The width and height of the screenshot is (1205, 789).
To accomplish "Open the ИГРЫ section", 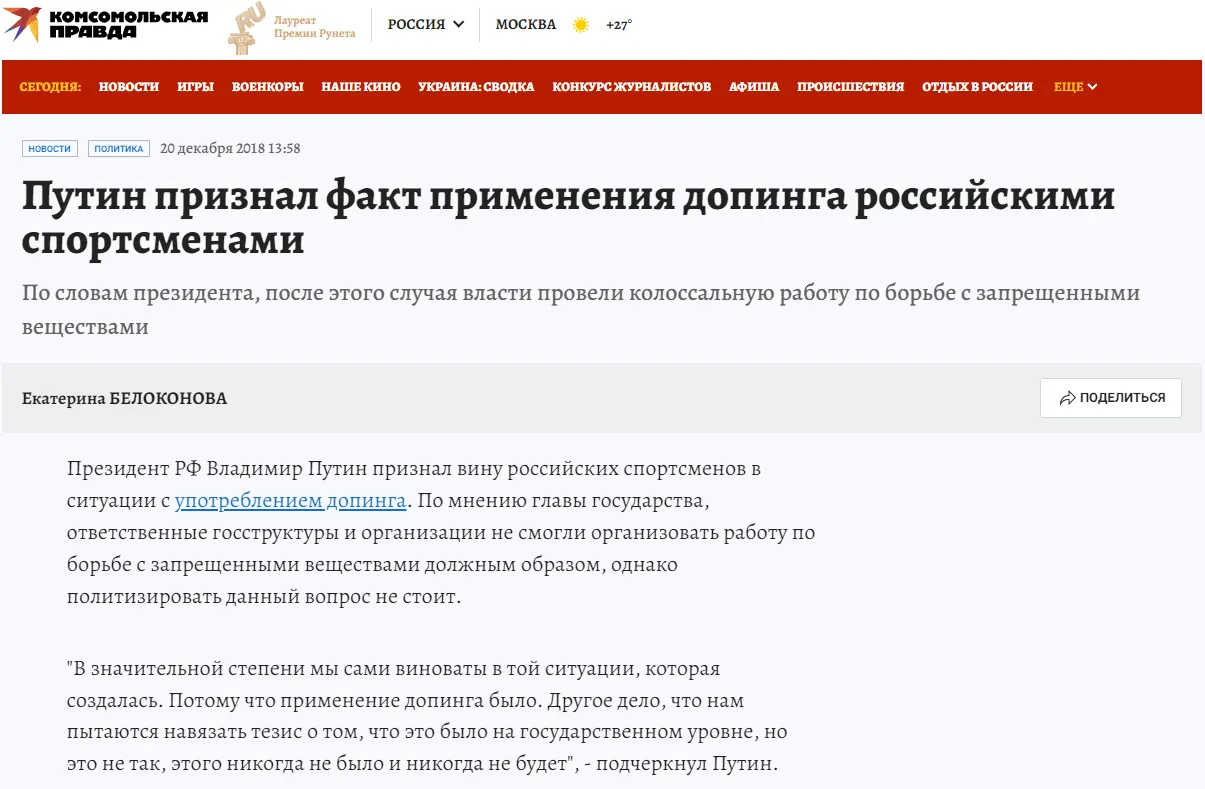I will tap(195, 87).
